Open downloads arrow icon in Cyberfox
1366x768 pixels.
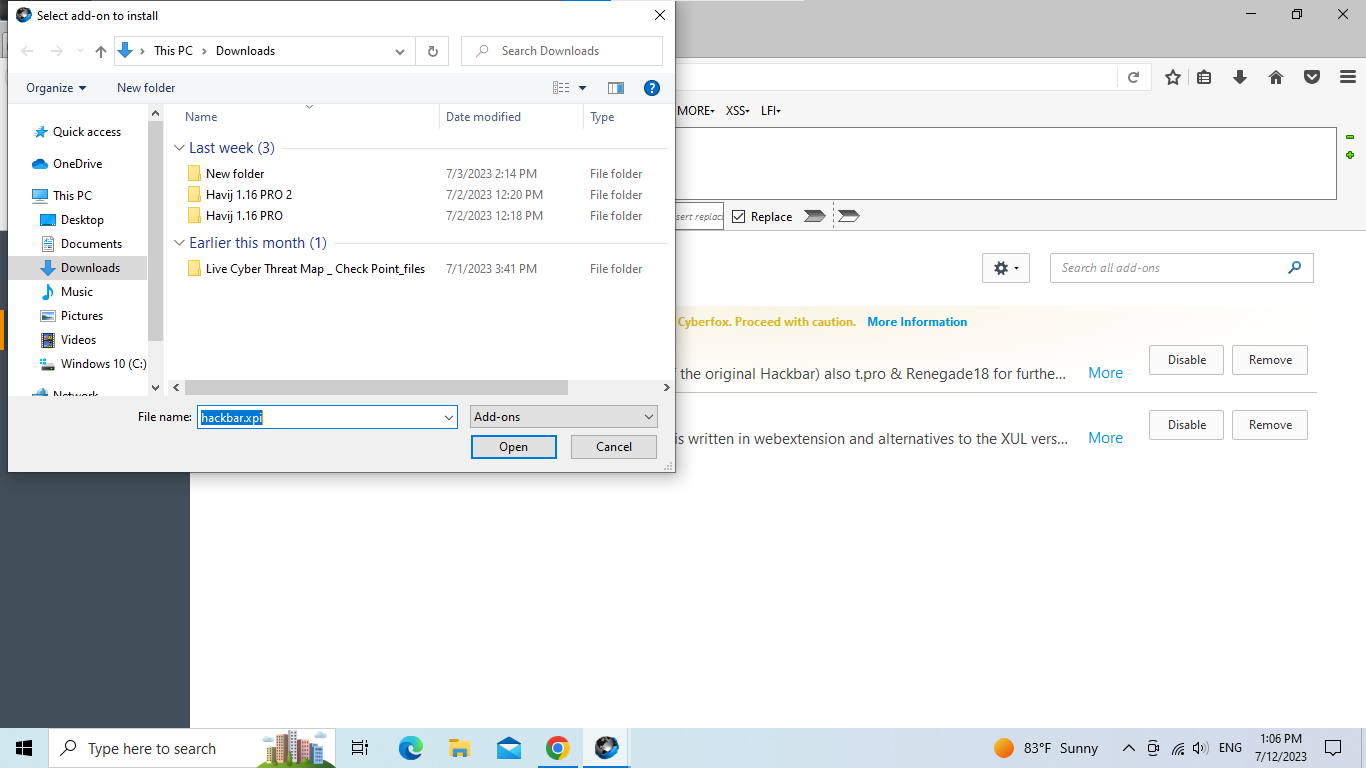pyautogui.click(x=1240, y=77)
